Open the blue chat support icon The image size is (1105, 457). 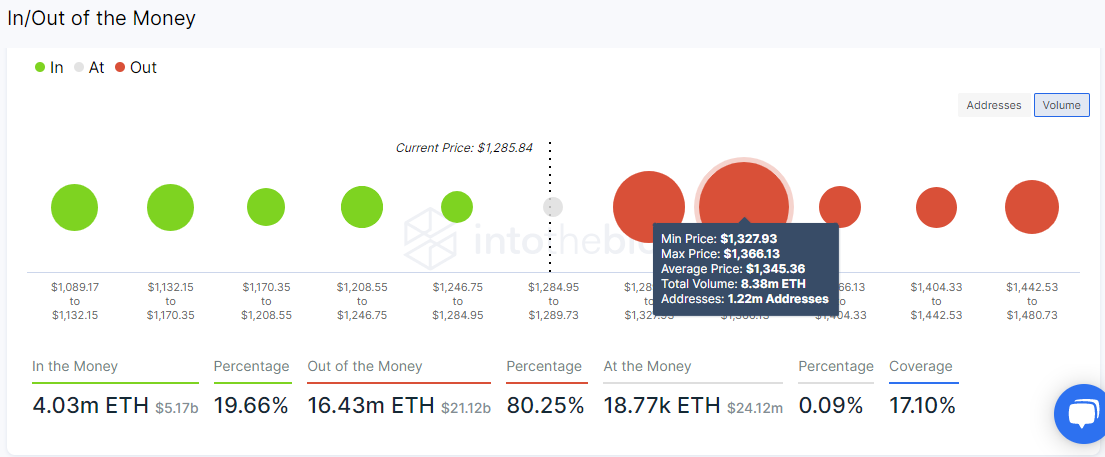(1082, 415)
